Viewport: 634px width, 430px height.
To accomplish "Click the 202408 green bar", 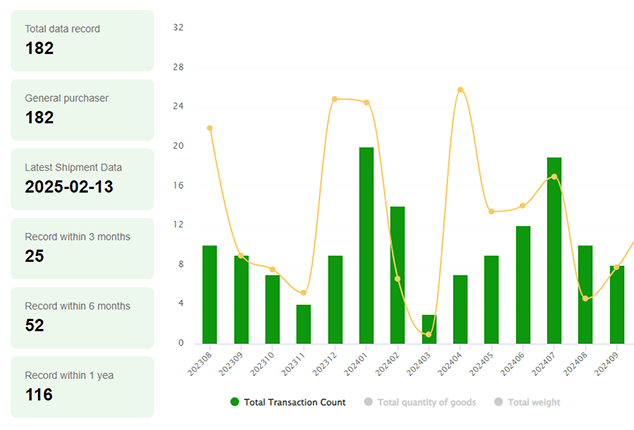I will (x=585, y=294).
